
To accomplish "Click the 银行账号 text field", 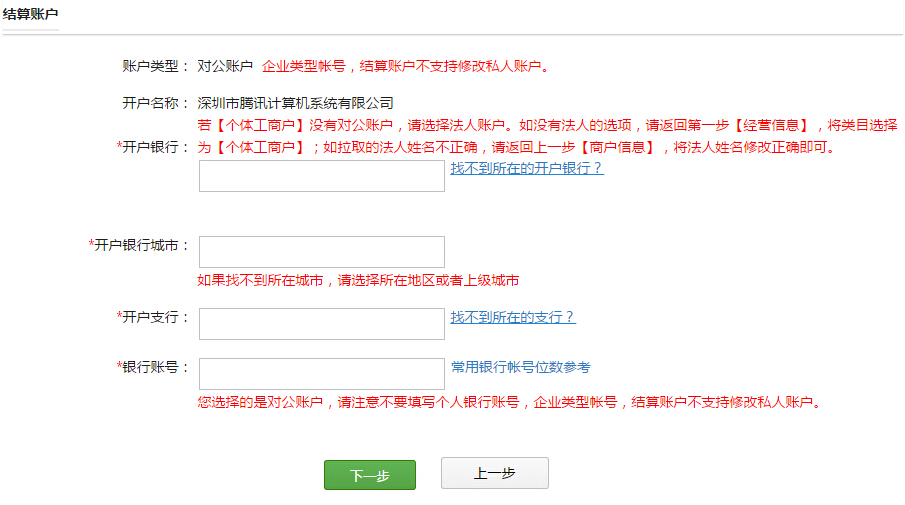I will pos(321,373).
